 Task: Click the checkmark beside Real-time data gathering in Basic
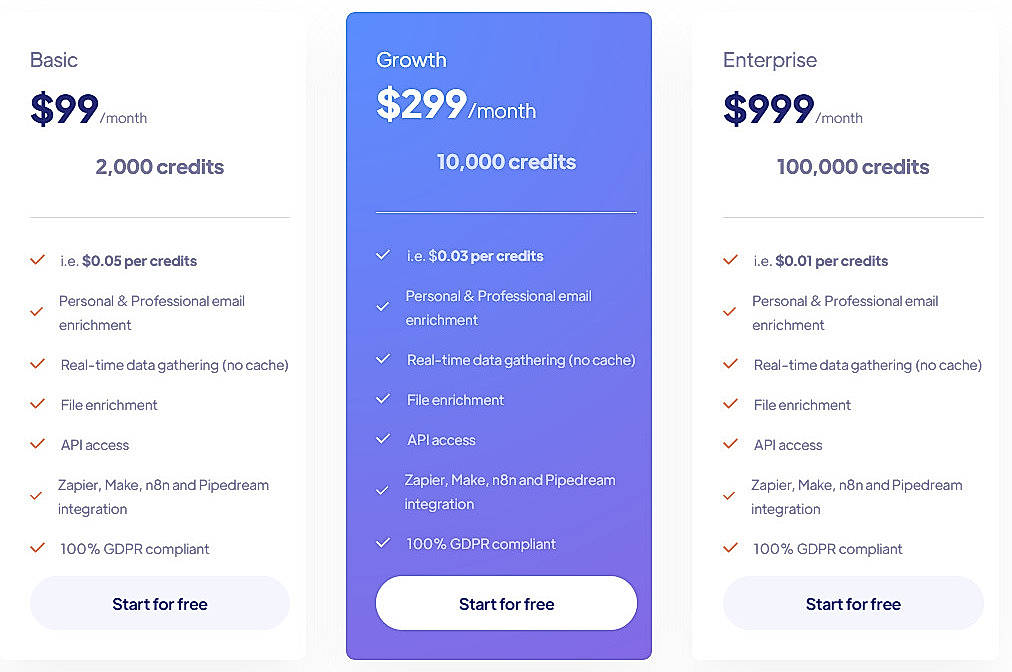click(38, 361)
